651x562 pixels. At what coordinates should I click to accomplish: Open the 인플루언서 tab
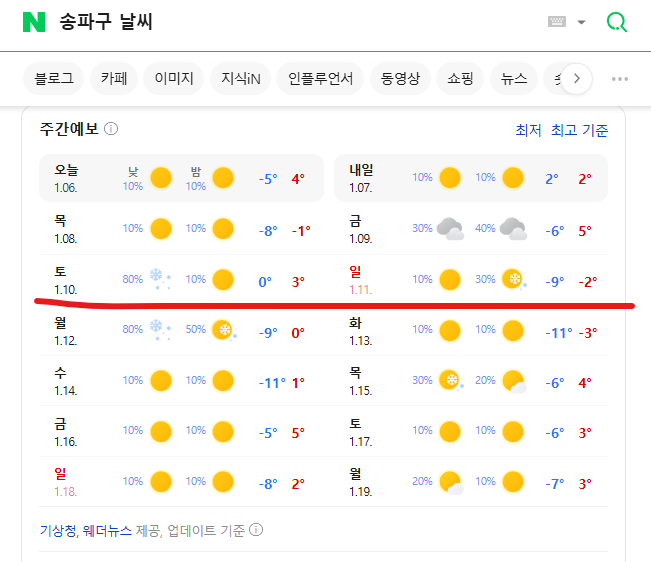pos(320,79)
